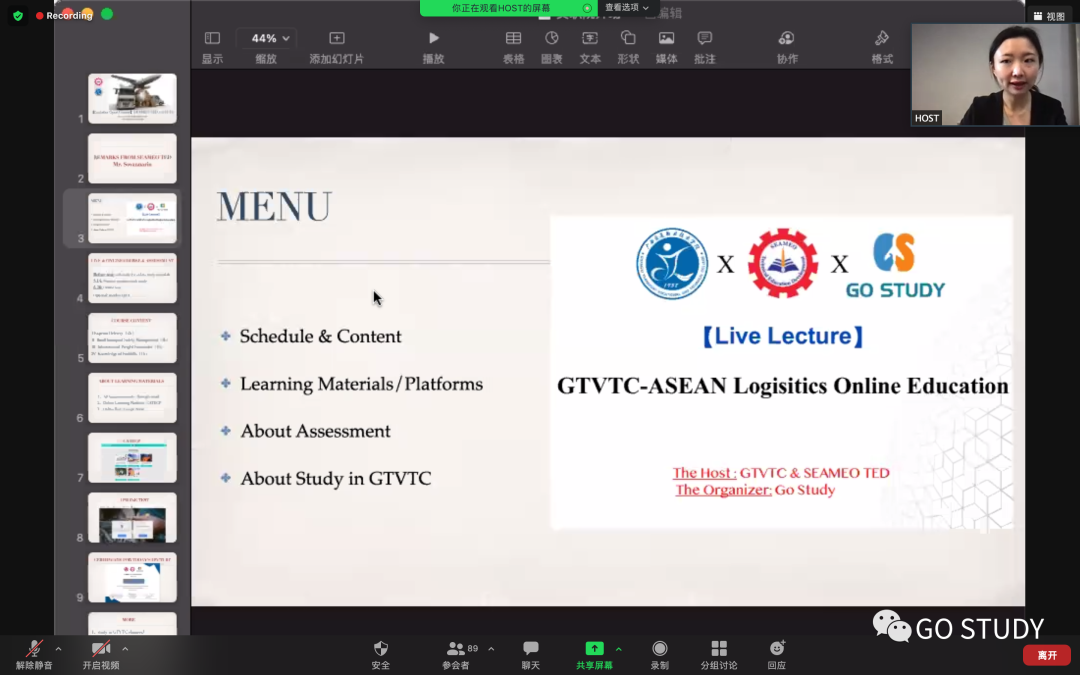Viewport: 1080px width, 675px height.
Task: Click the 【Live Lecture】 heading
Action: pos(782,336)
